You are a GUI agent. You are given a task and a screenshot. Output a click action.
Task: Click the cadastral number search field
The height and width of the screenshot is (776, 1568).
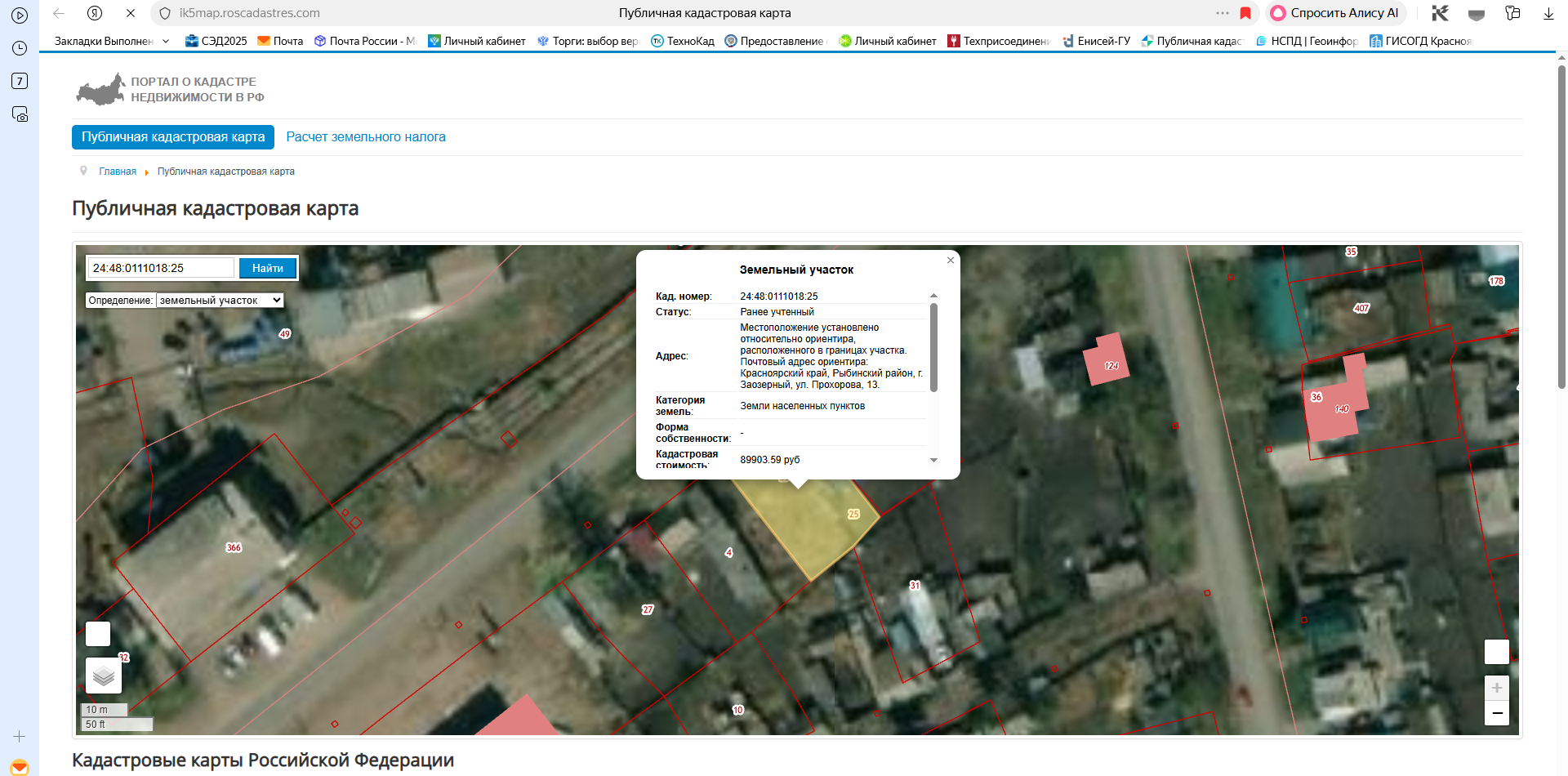[x=162, y=268]
